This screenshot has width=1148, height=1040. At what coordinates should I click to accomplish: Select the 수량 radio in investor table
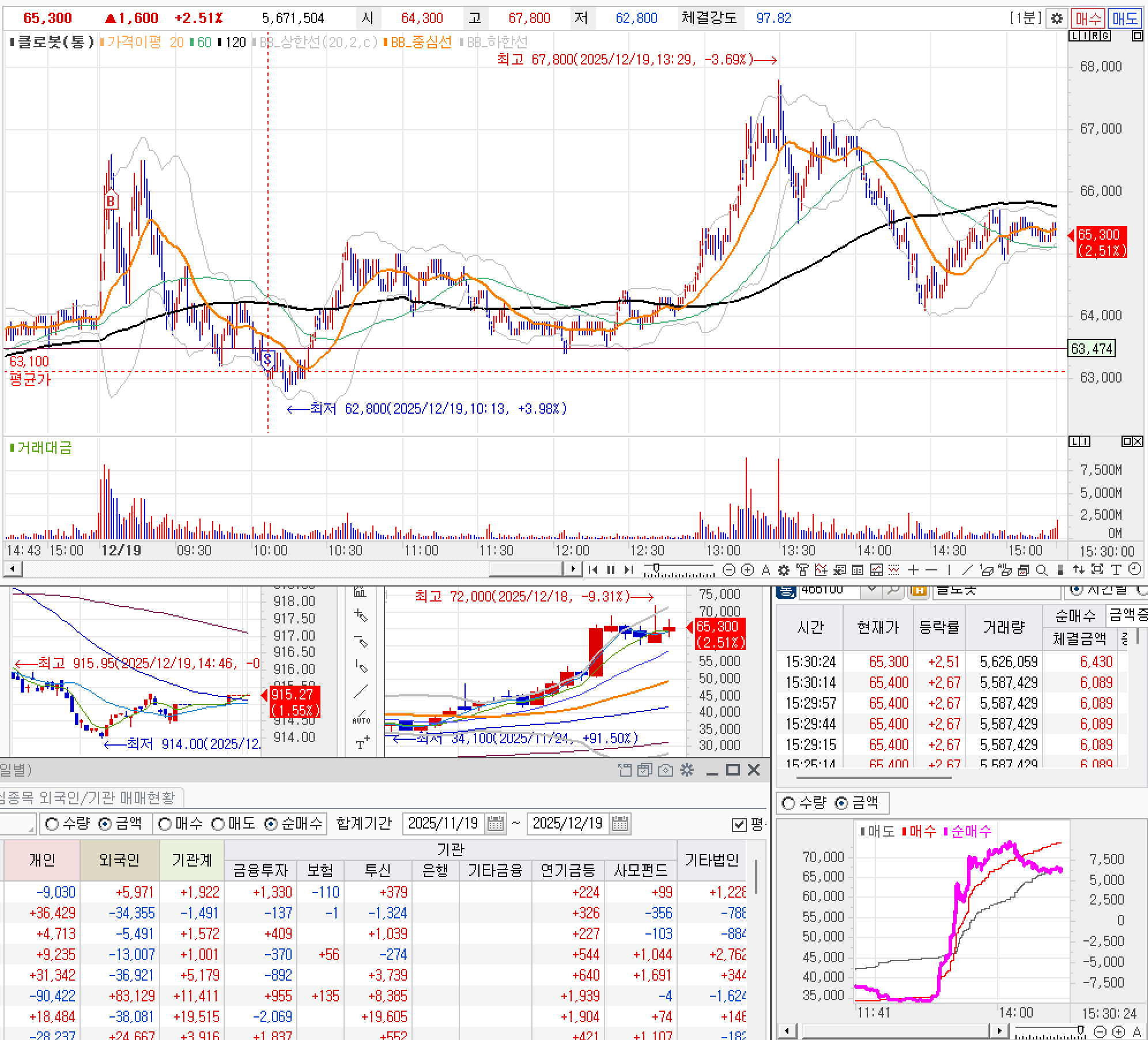tap(52, 824)
